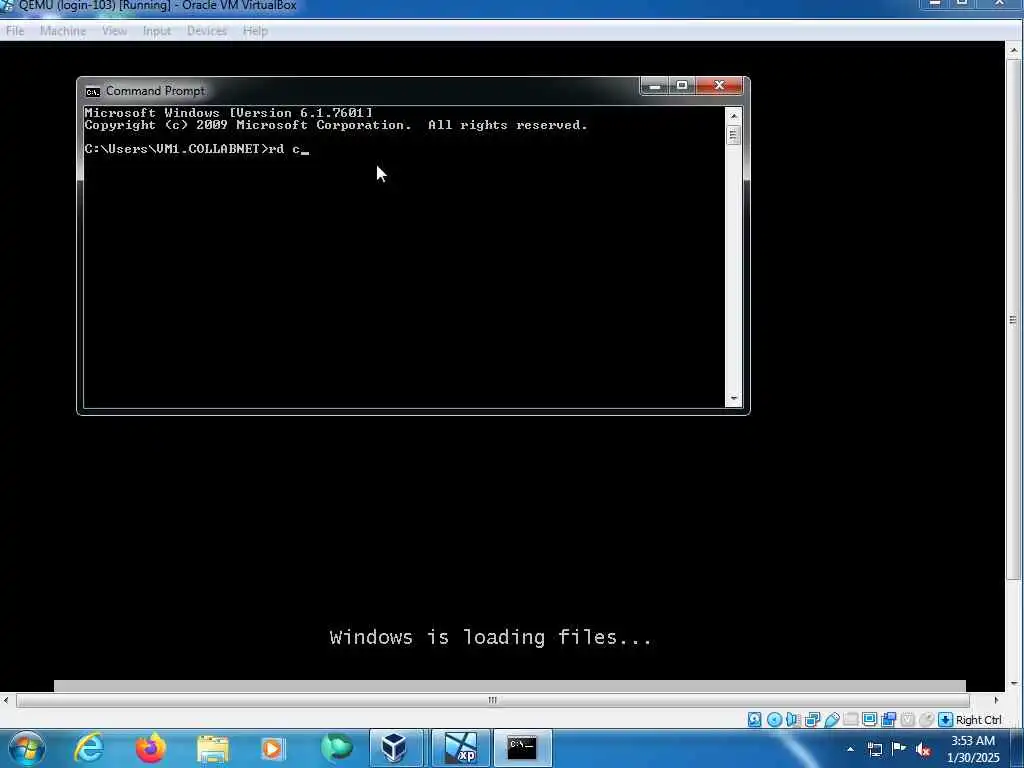1024x768 pixels.
Task: Open the green bird application on taskbar
Action: point(336,748)
